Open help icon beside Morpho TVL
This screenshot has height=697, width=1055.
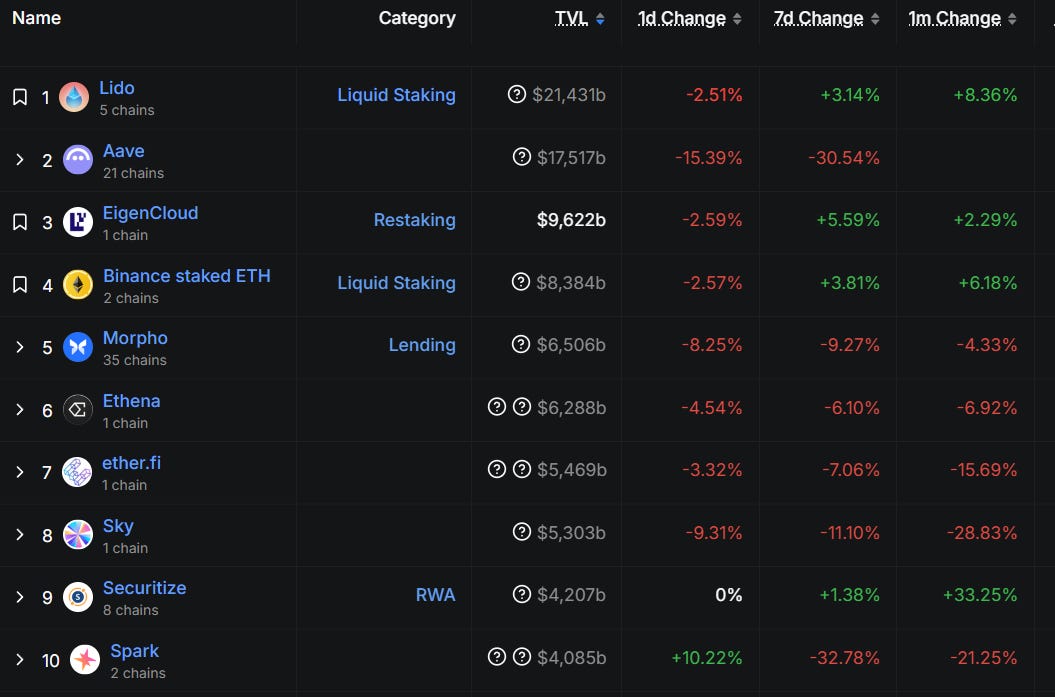pos(521,344)
